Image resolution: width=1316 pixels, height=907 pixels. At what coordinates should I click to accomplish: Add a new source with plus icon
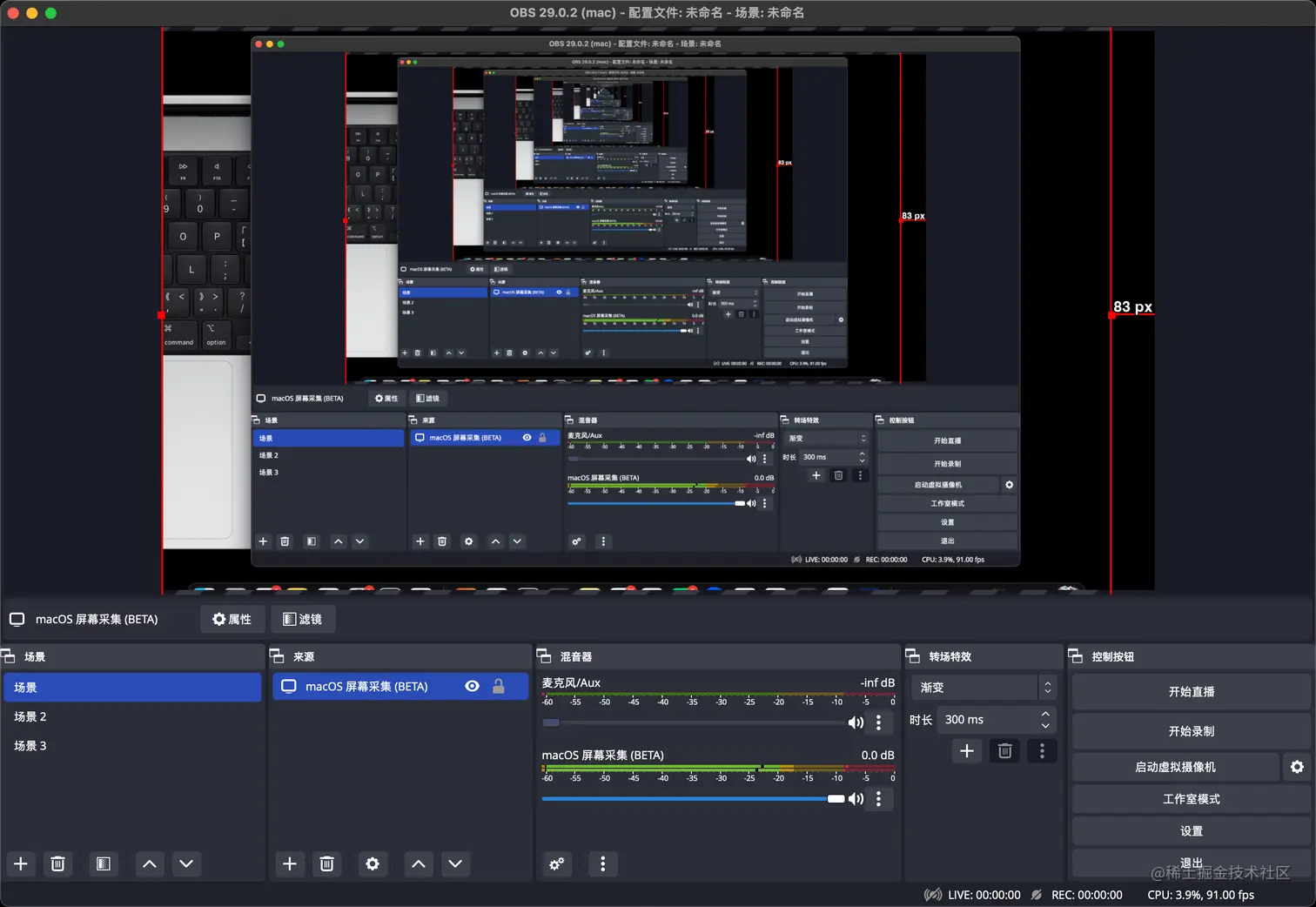point(290,863)
